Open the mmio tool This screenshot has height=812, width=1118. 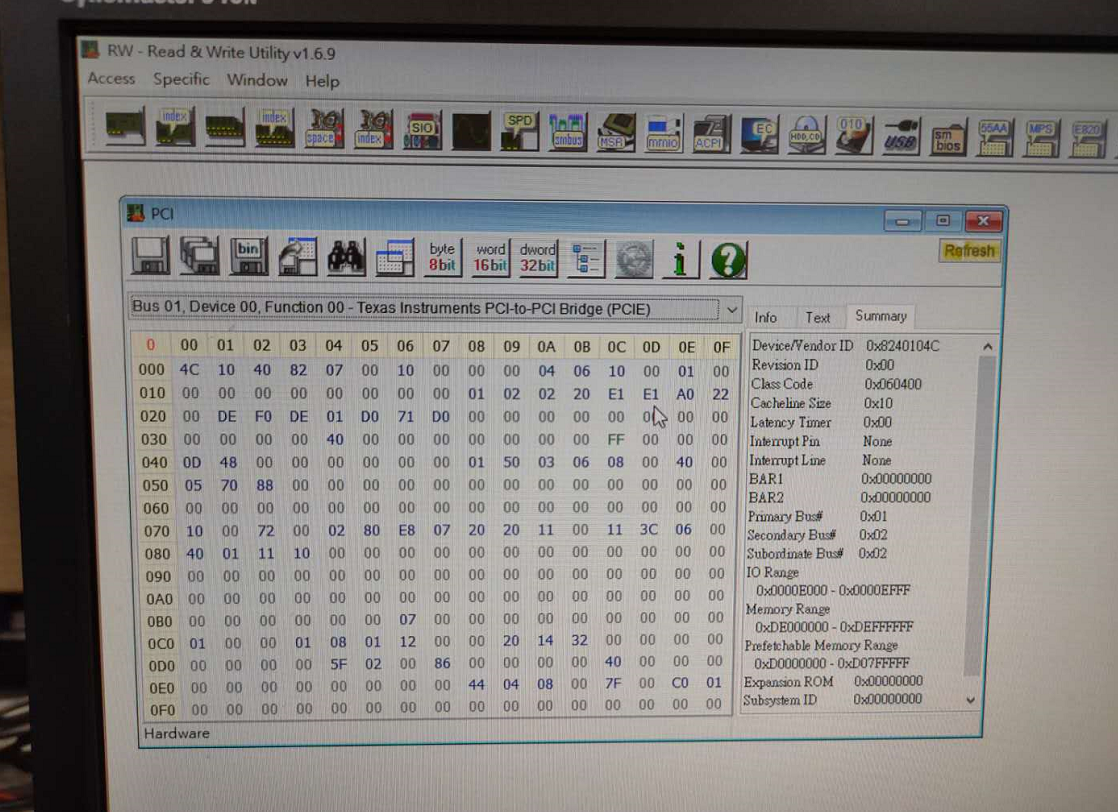663,133
